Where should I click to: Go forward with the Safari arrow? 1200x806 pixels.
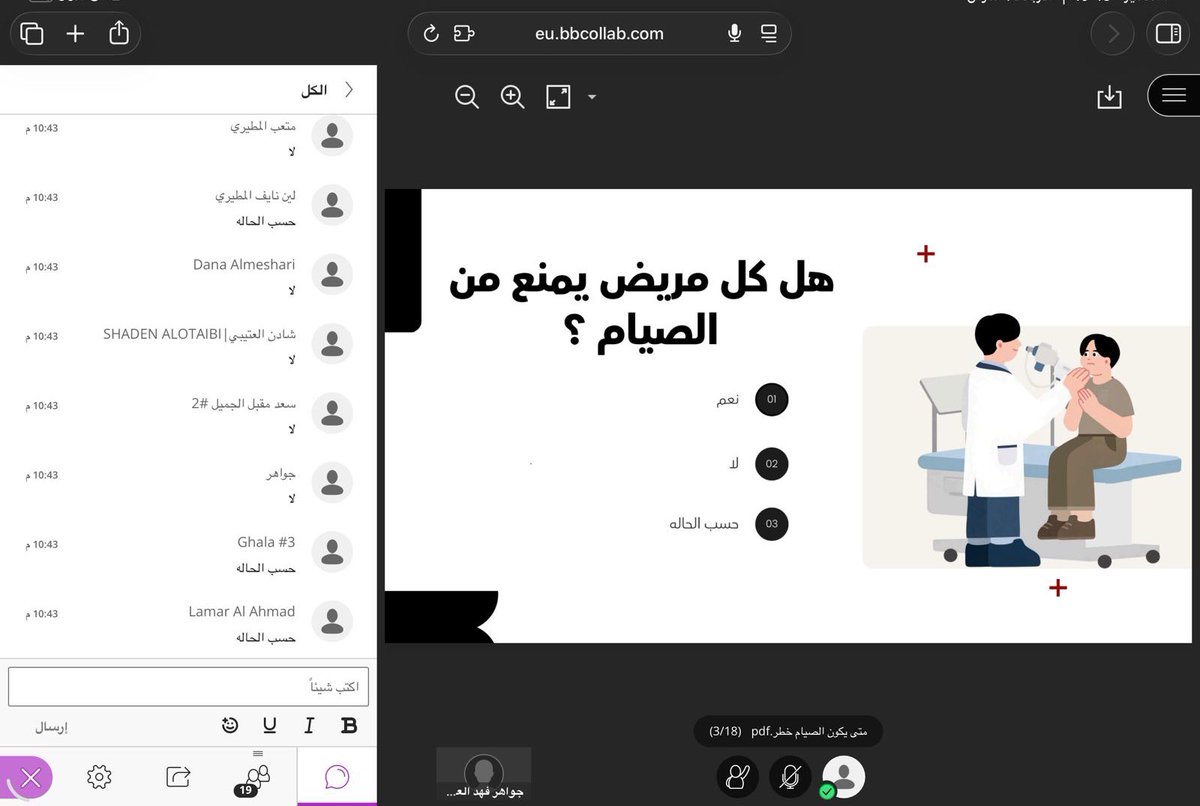point(1112,34)
